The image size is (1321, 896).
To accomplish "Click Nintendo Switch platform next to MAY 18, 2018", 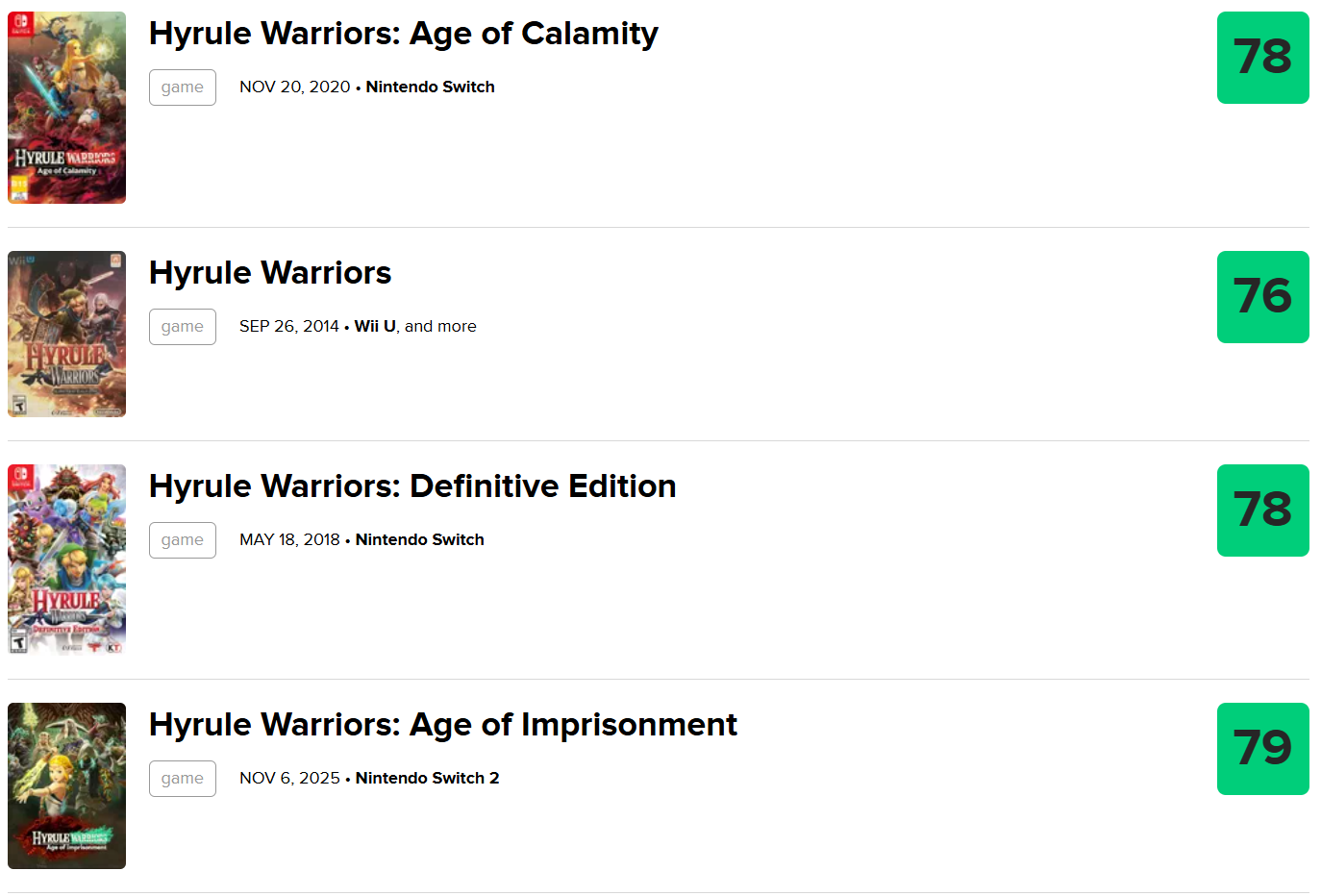I will (419, 540).
